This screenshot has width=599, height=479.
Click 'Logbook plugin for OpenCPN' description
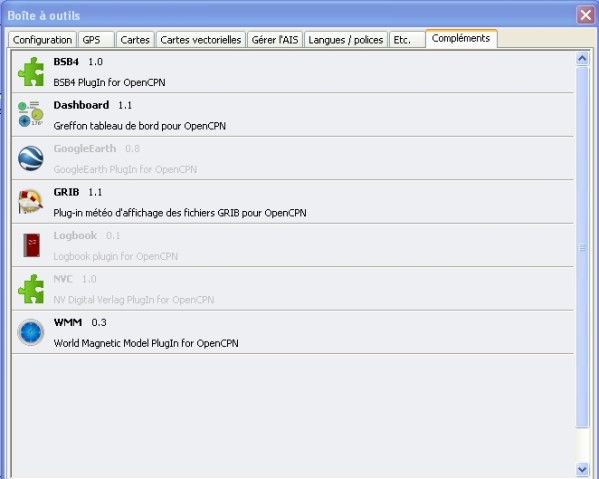[116, 256]
